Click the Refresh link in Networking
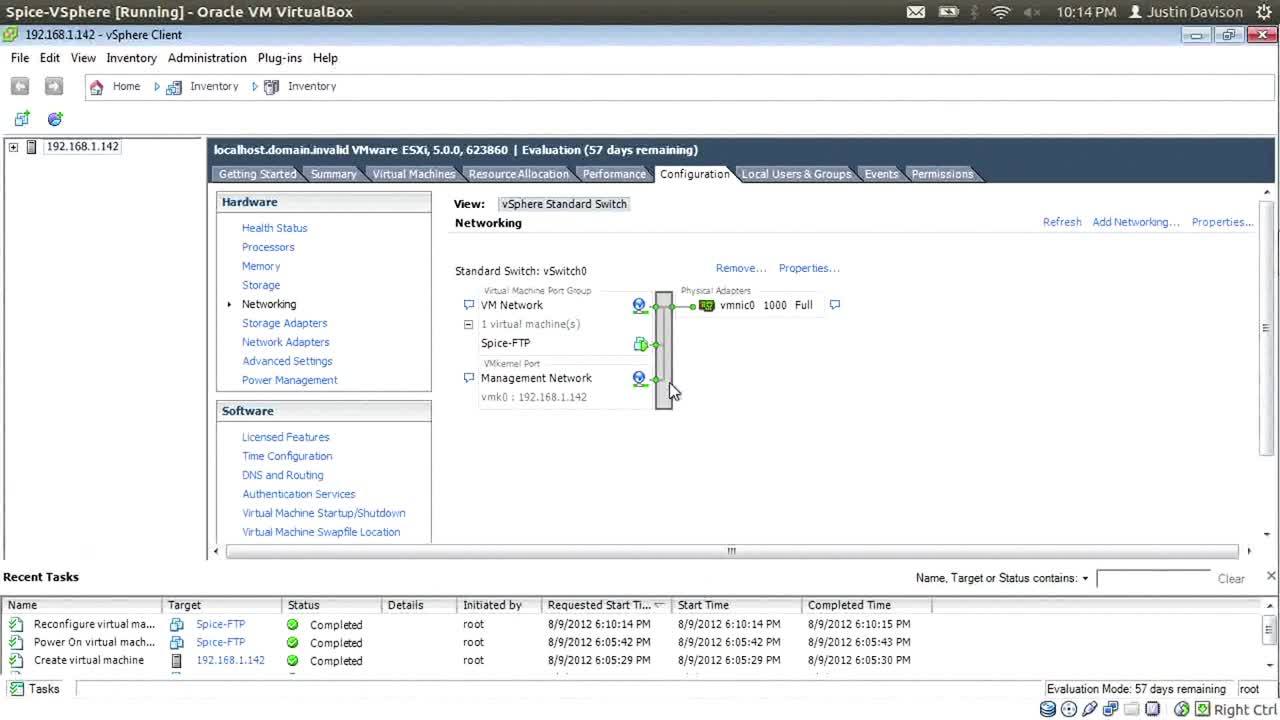The width and height of the screenshot is (1280, 720). (x=1062, y=222)
